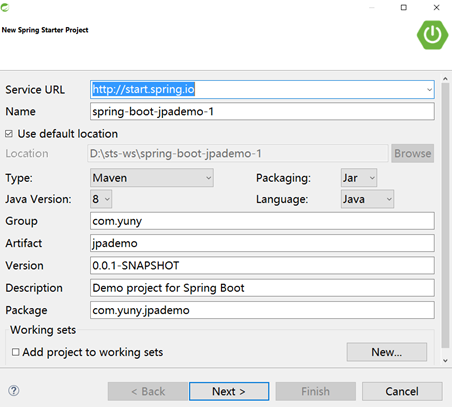Click the Description input field
This screenshot has width=452, height=407.
(262, 288)
